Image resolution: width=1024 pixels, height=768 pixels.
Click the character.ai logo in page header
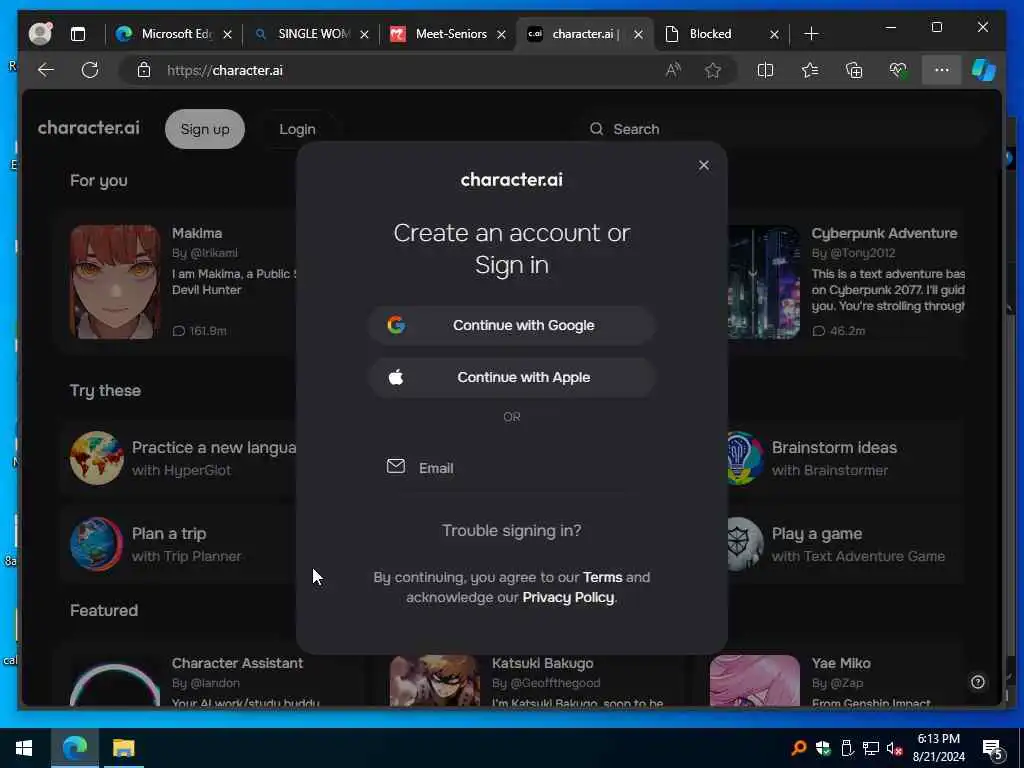point(89,127)
